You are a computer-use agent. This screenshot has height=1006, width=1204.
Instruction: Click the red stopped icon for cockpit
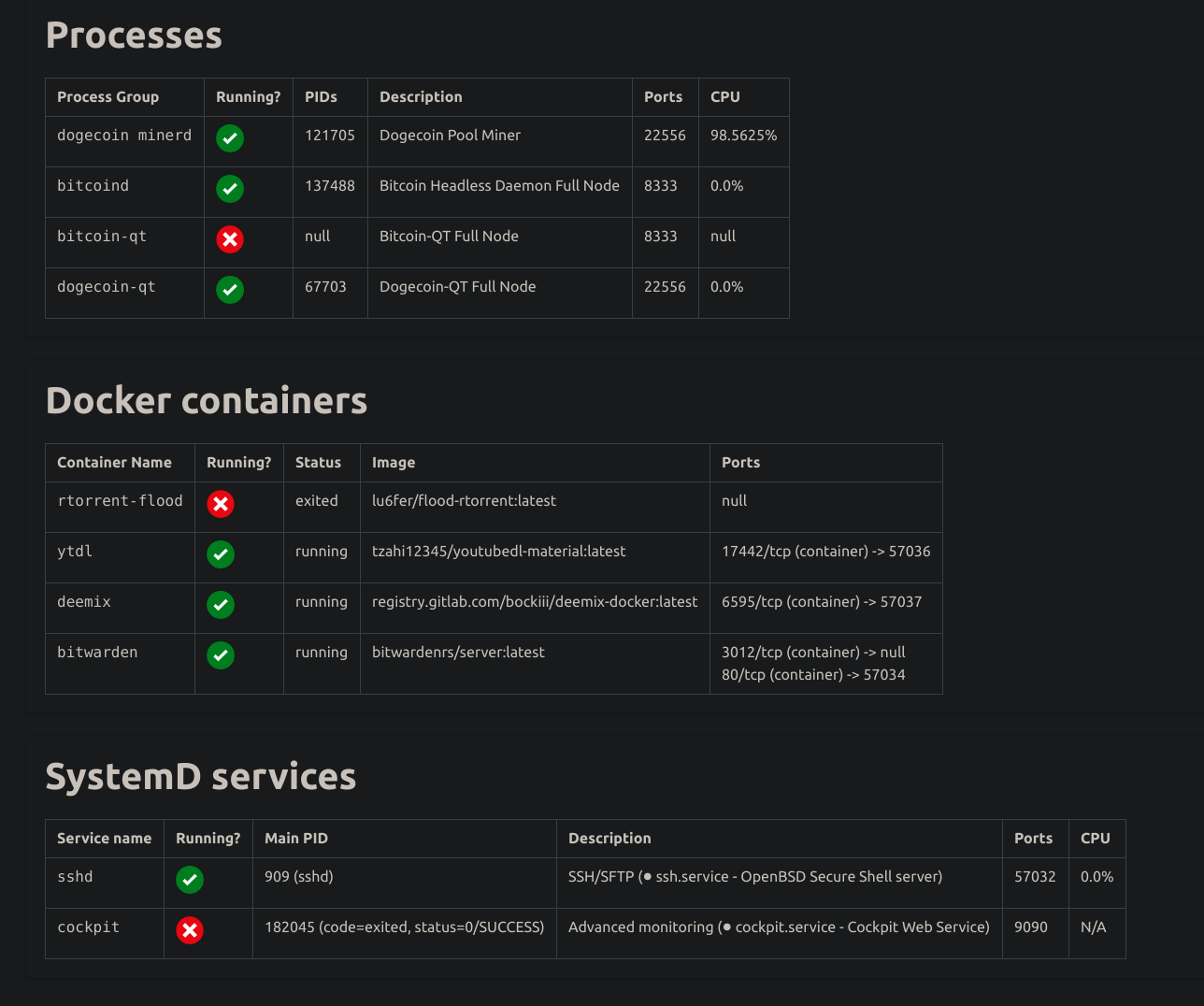pyautogui.click(x=190, y=930)
